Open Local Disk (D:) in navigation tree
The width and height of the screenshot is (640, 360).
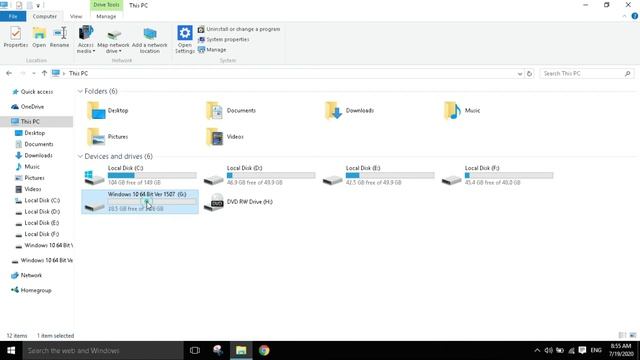pos(42,211)
